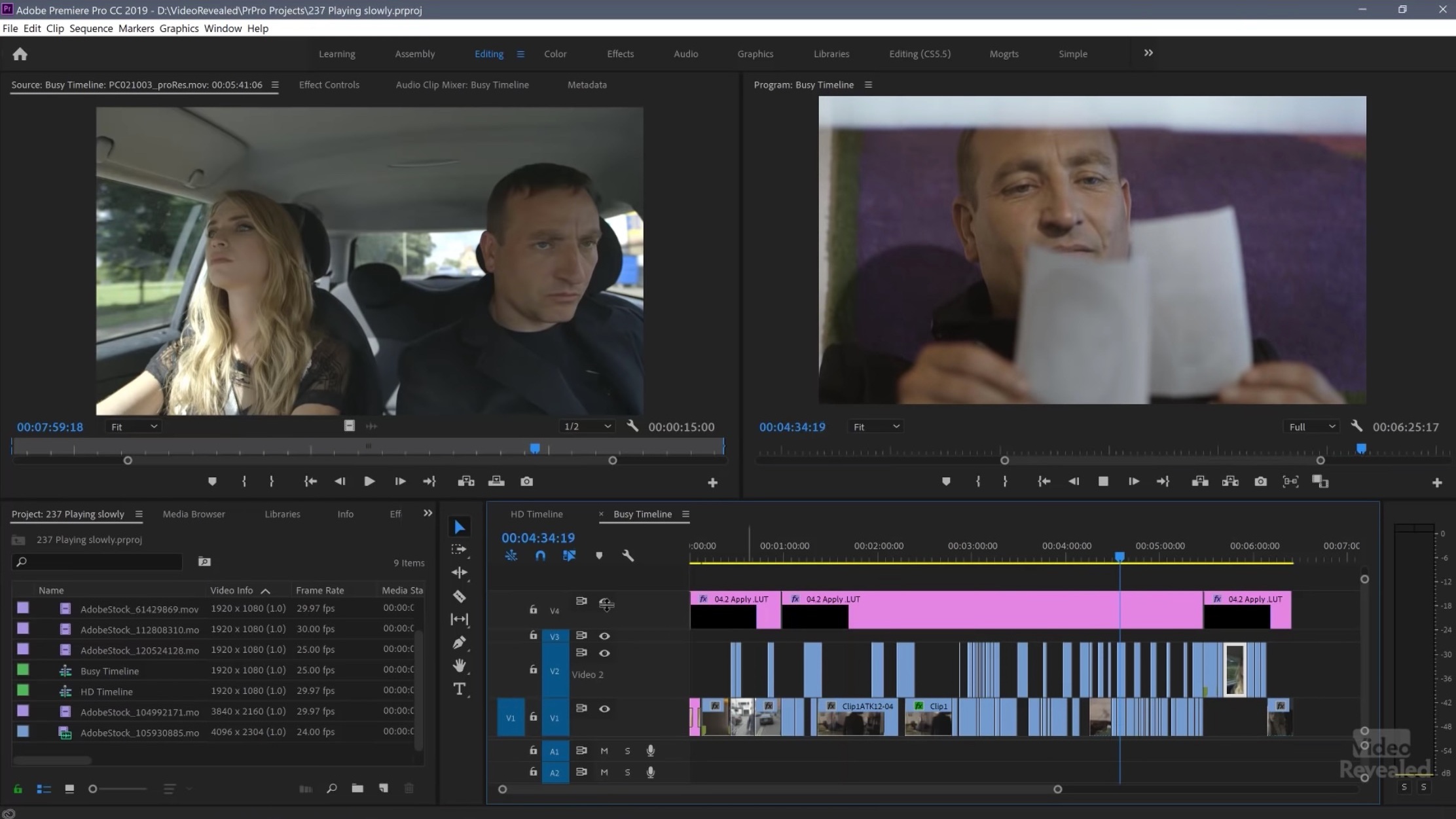Mute the A1 audio track
1456x819 pixels.
click(x=604, y=751)
